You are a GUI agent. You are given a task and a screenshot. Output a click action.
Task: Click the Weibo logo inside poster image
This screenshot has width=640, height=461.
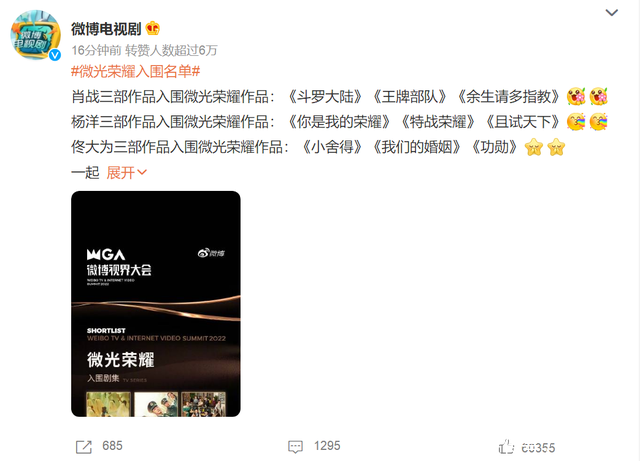[211, 253]
